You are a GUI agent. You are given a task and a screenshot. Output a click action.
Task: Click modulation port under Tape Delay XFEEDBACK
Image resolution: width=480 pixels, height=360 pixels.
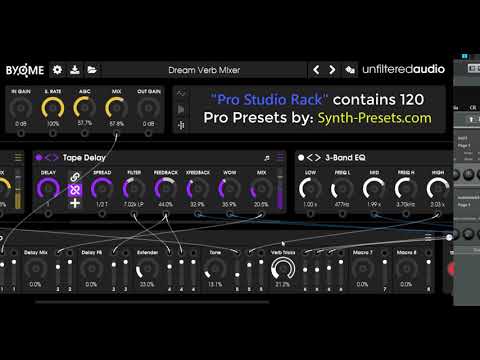[x=197, y=214]
